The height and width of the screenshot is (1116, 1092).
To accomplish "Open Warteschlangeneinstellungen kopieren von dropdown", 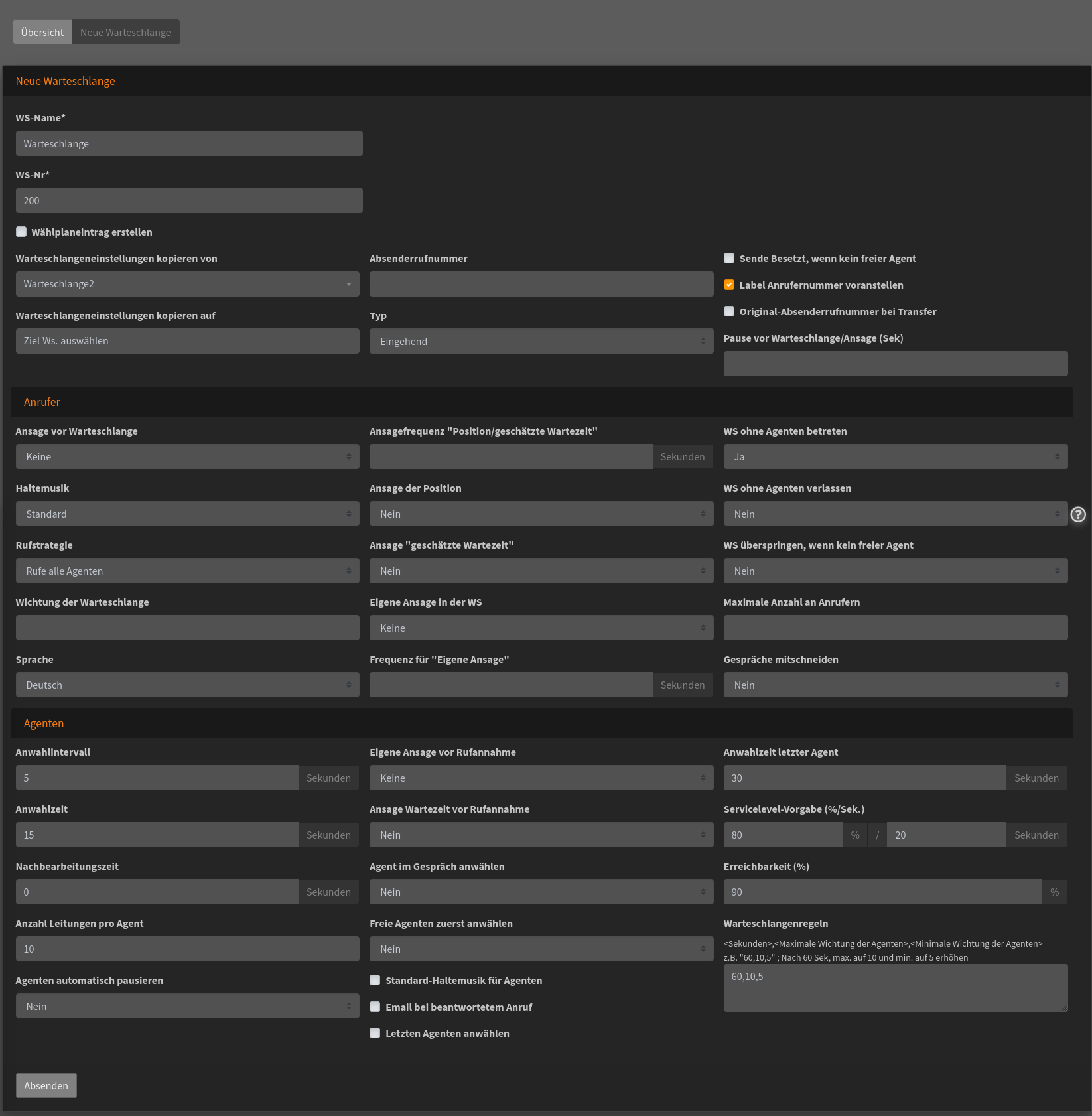I will (187, 284).
